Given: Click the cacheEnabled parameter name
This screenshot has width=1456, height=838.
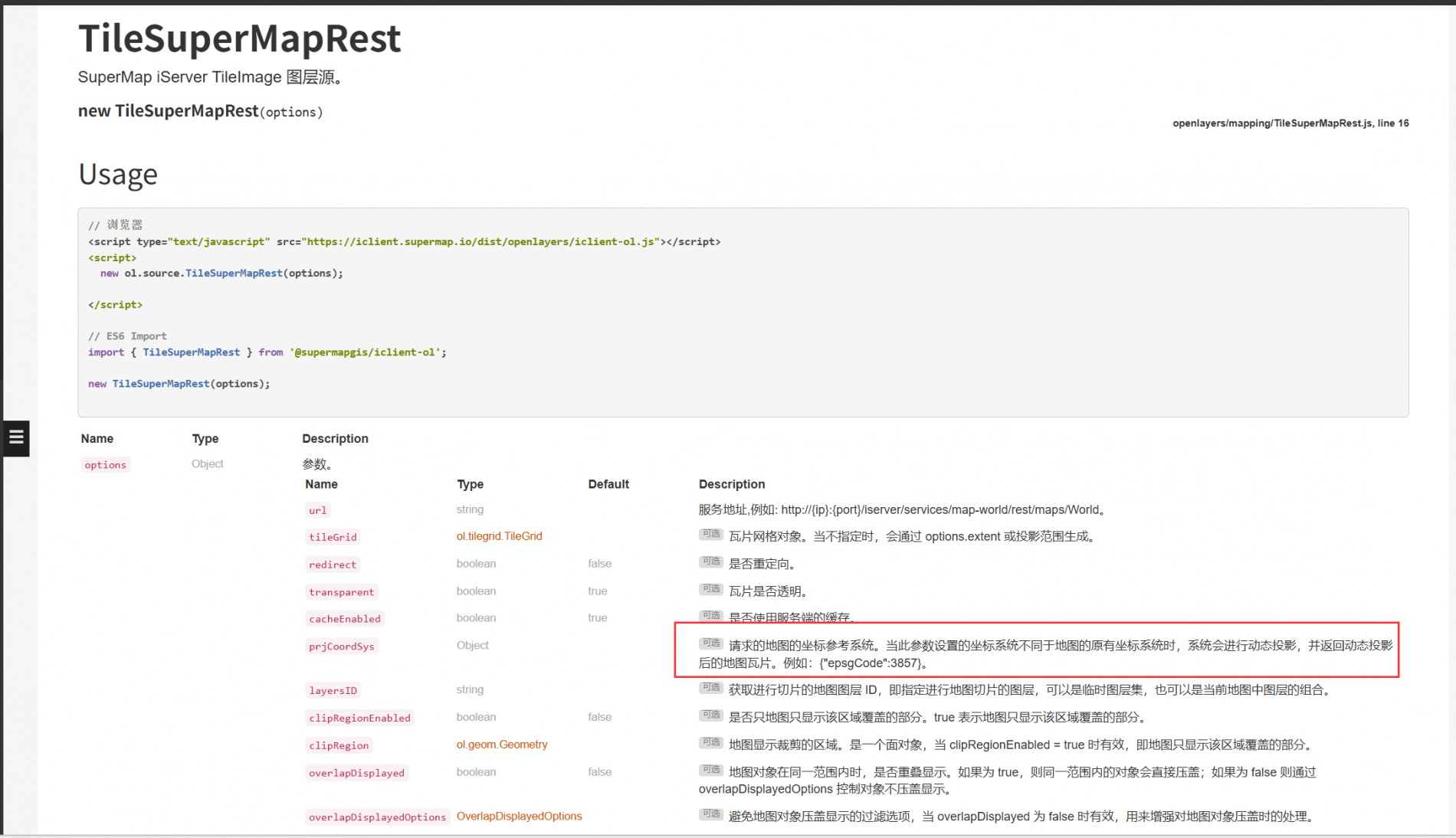Looking at the screenshot, I should coord(344,619).
